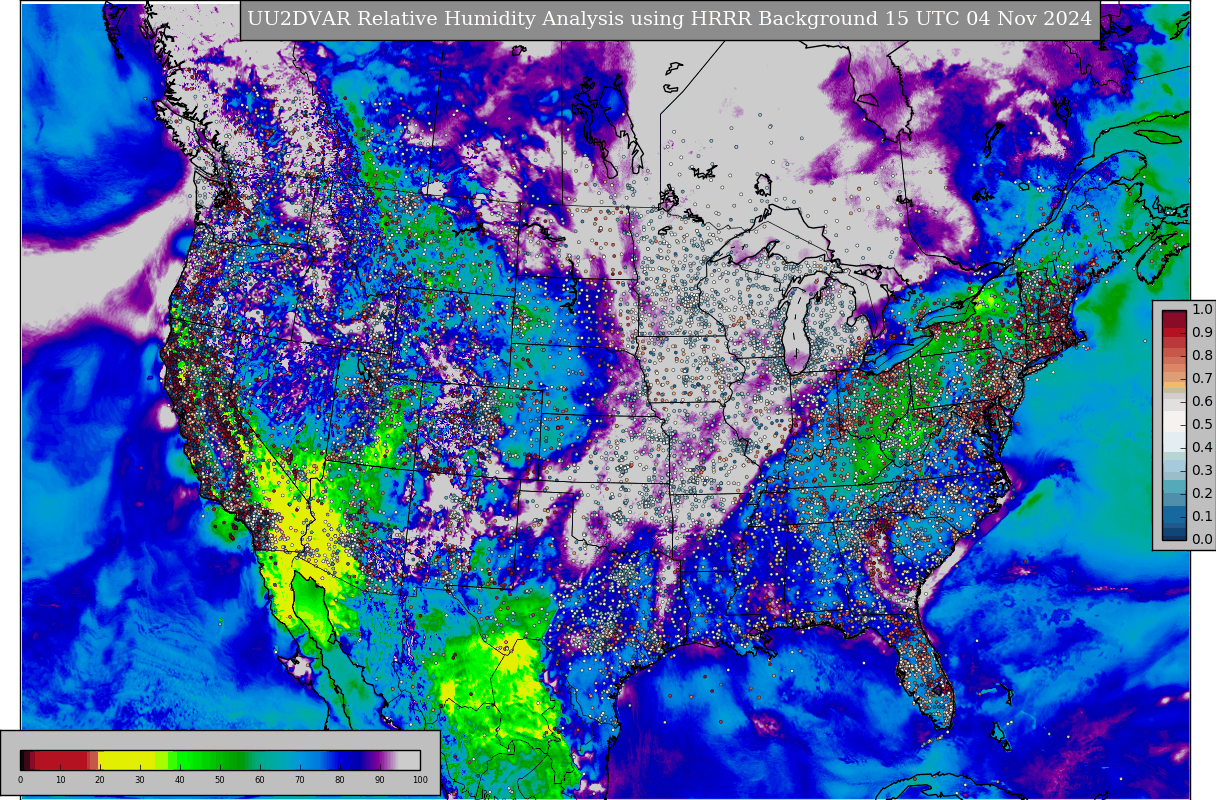Click the "0.0" label on the right colorbar

[1202, 539]
